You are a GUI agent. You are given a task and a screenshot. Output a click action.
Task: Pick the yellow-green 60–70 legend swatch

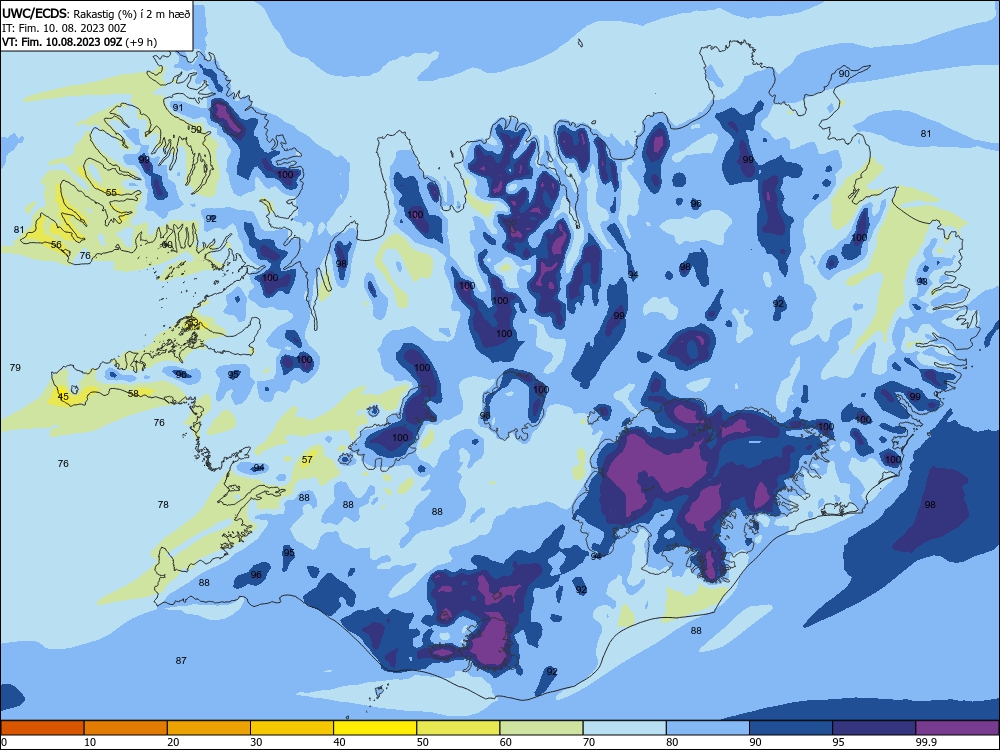click(x=541, y=728)
